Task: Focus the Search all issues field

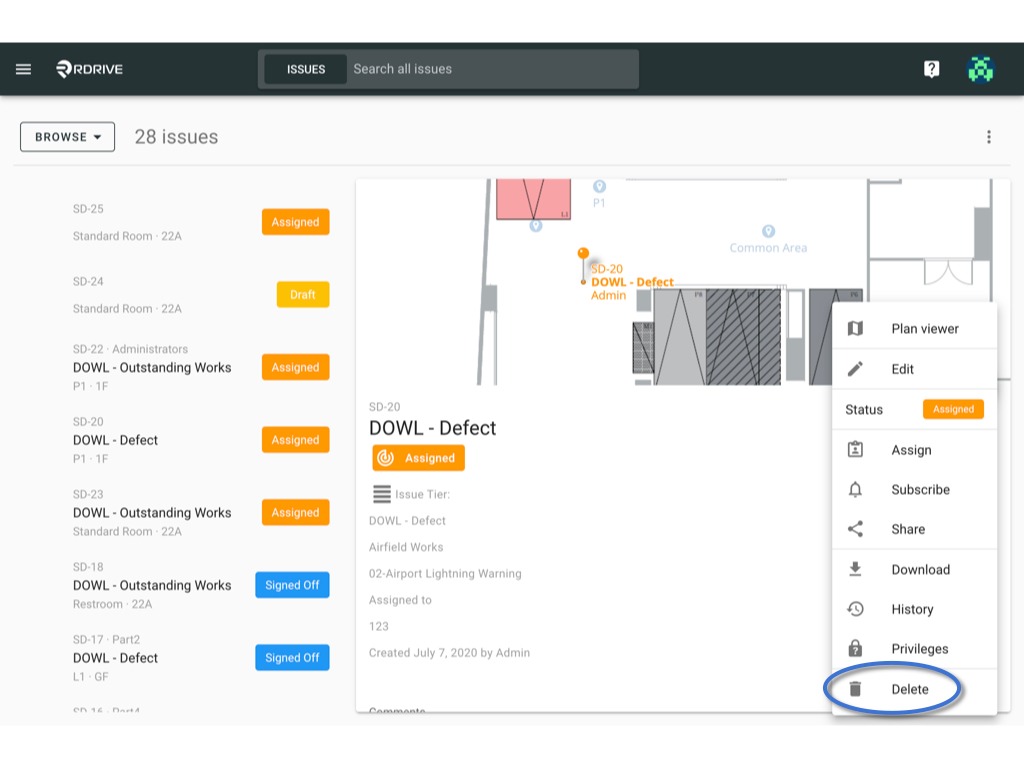Action: click(x=493, y=69)
